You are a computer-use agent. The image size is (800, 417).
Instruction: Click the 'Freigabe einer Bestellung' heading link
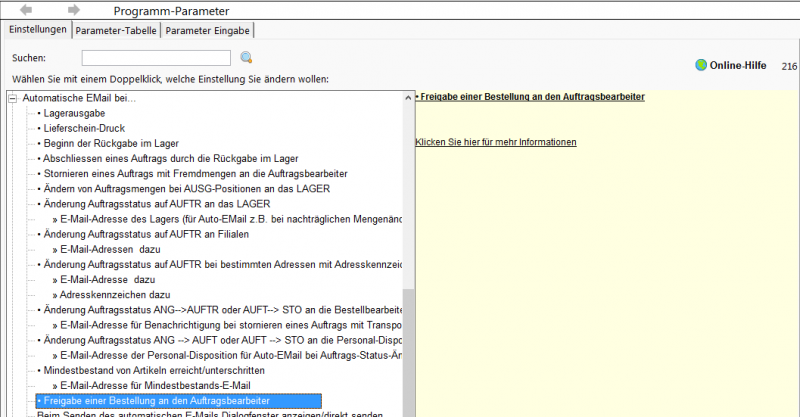coord(530,97)
